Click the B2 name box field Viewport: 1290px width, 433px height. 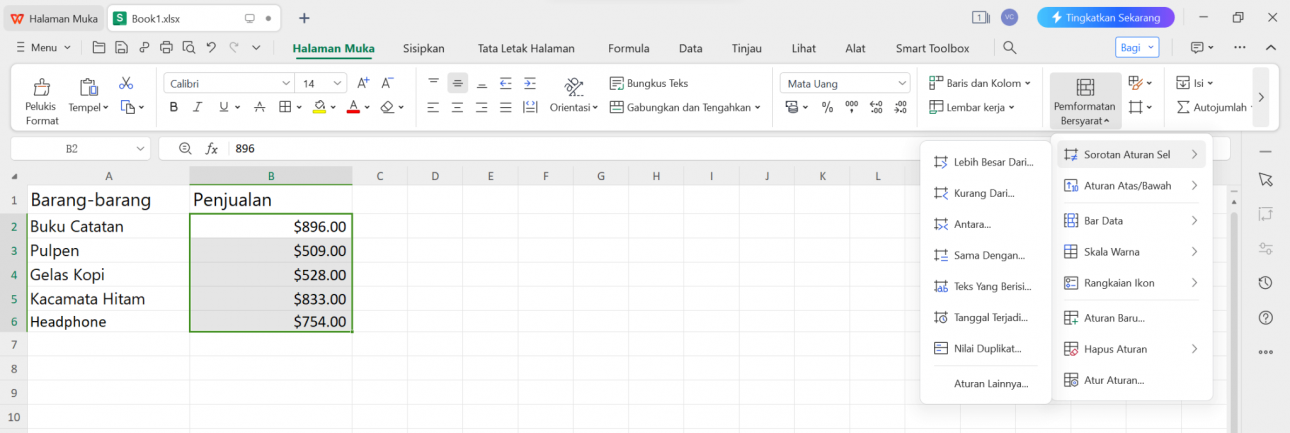point(80,148)
